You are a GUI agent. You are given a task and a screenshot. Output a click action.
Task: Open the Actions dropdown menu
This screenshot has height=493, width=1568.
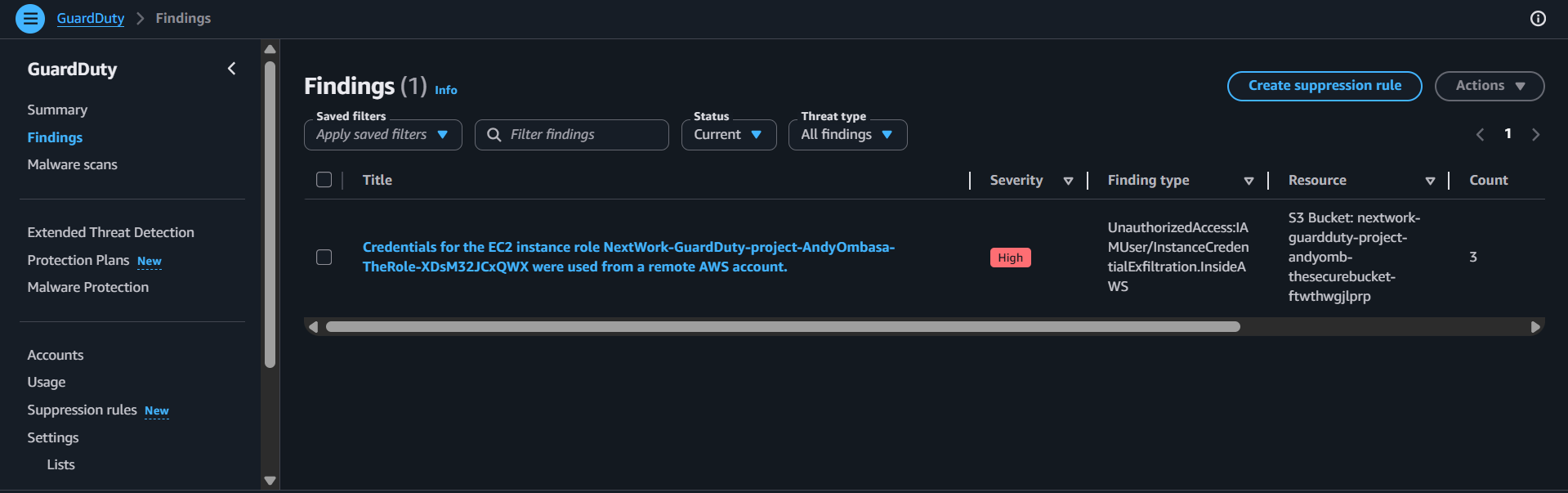(1490, 86)
